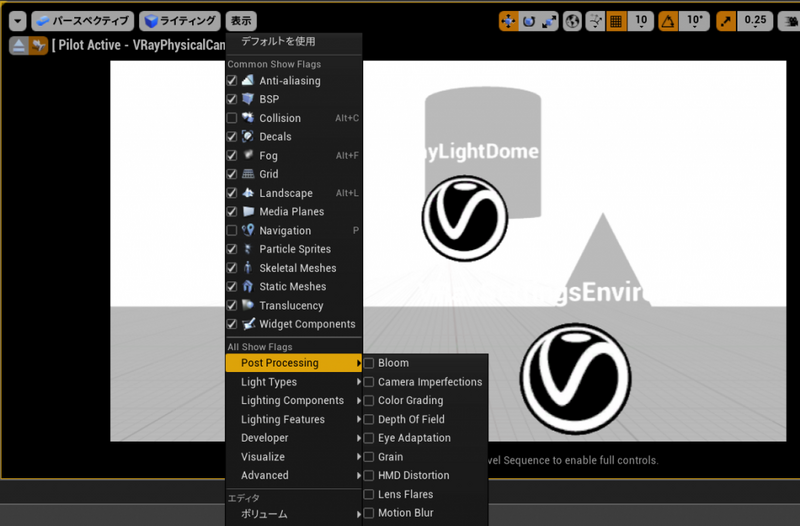Uncheck the BSP show flag
Screen dimensions: 800x526
[232, 99]
